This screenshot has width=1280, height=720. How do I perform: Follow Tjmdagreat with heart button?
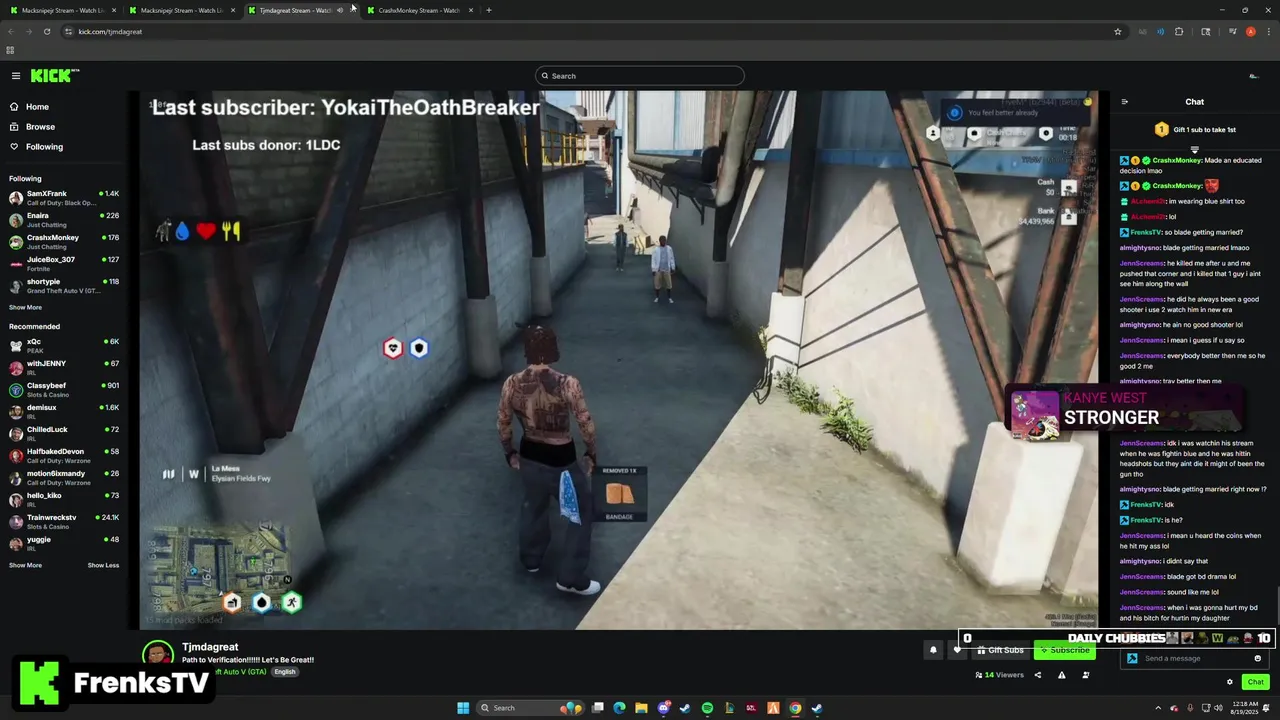[957, 650]
